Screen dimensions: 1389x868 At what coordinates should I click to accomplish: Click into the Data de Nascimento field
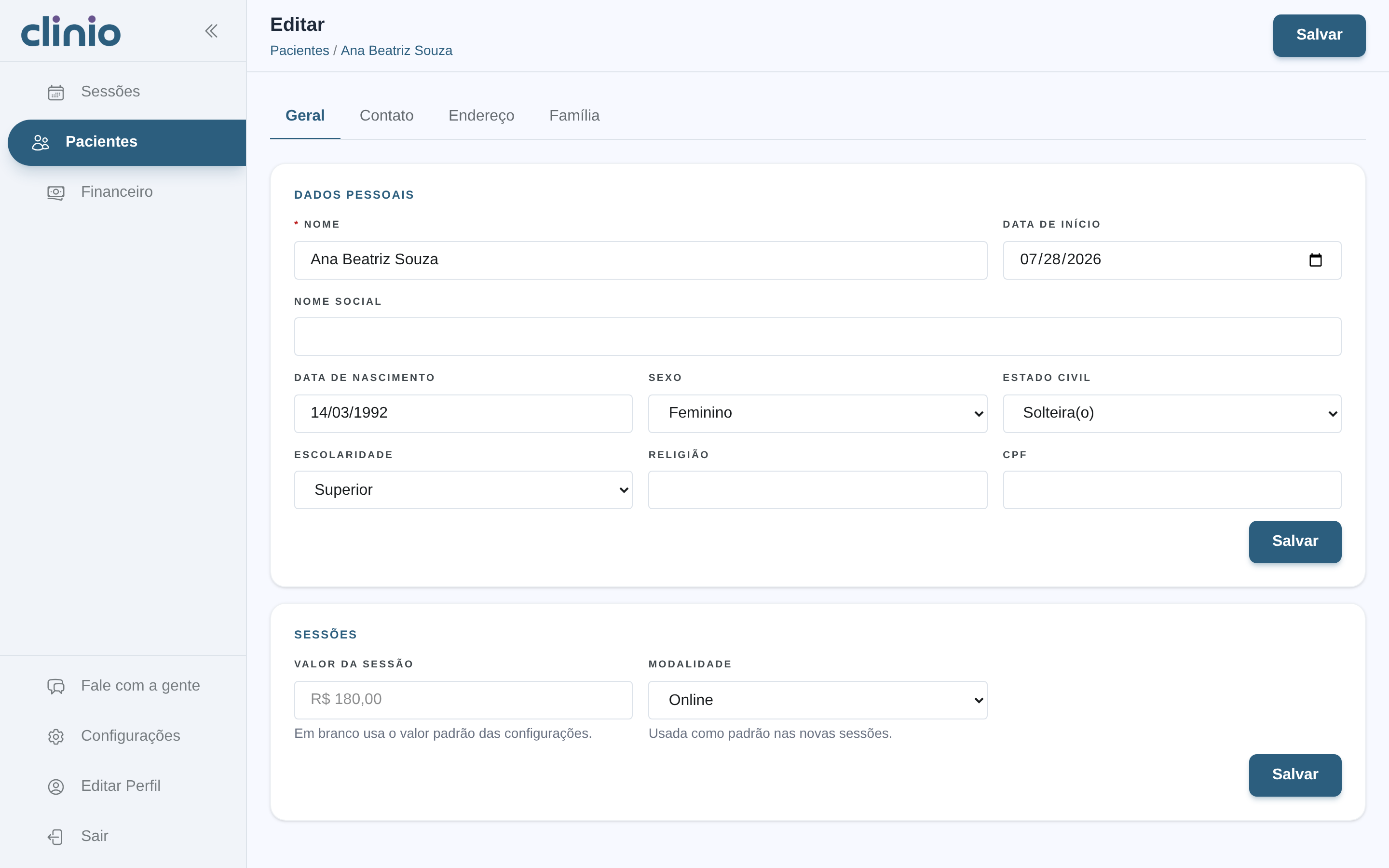463,413
